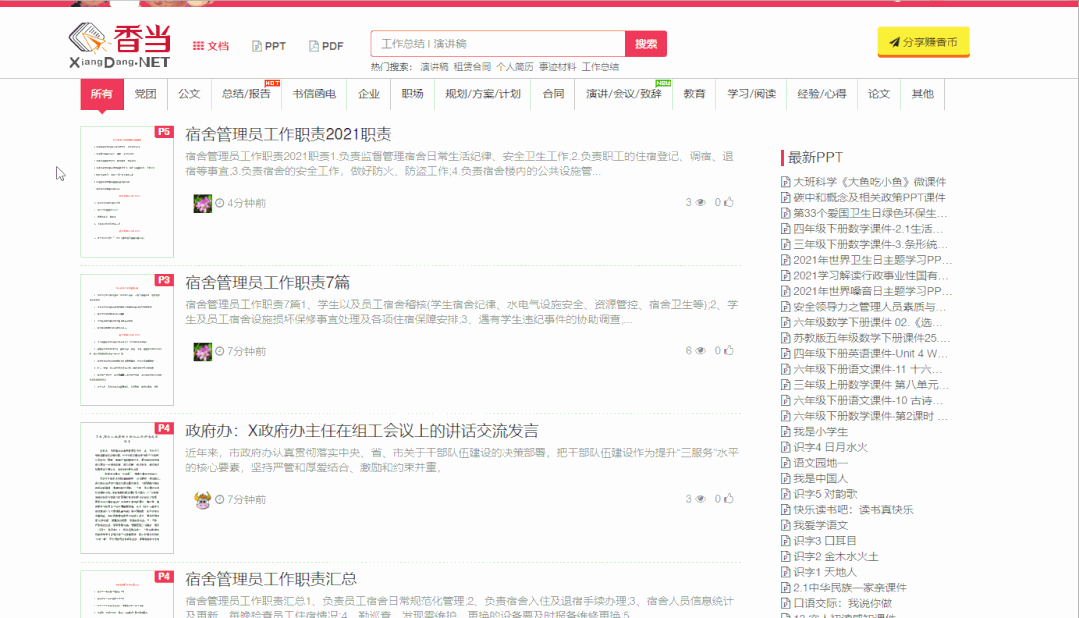Open PPT link 我是中国人
The width and height of the screenshot is (1079, 618).
[x=820, y=478]
